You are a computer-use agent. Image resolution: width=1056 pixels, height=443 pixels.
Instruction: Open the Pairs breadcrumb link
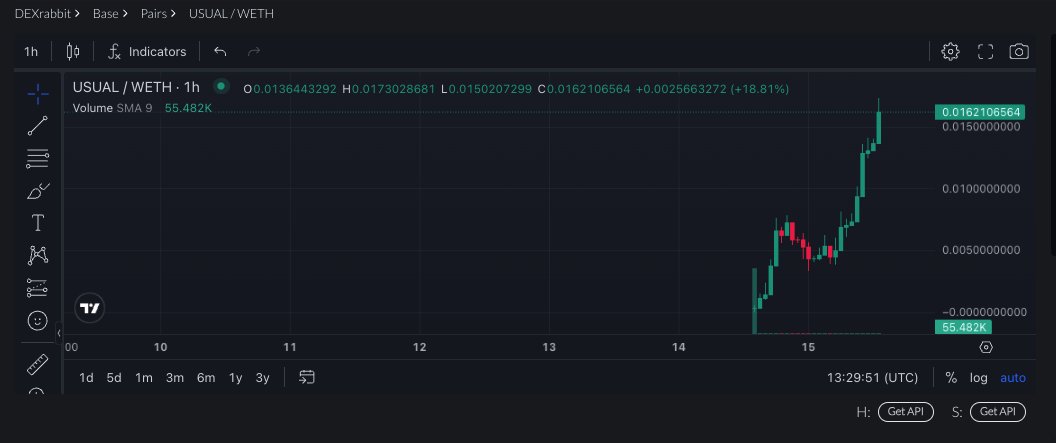[154, 13]
